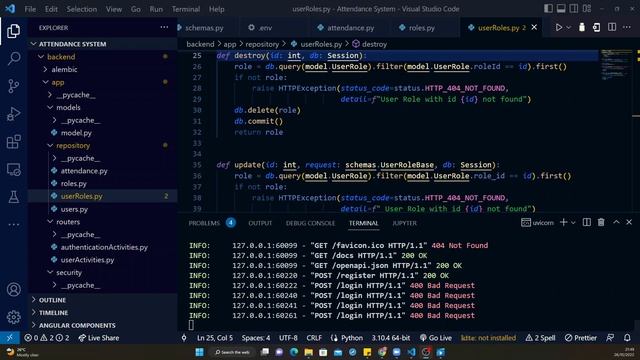This screenshot has width=640, height=360.
Task: Close the terminal panel
Action: (629, 222)
